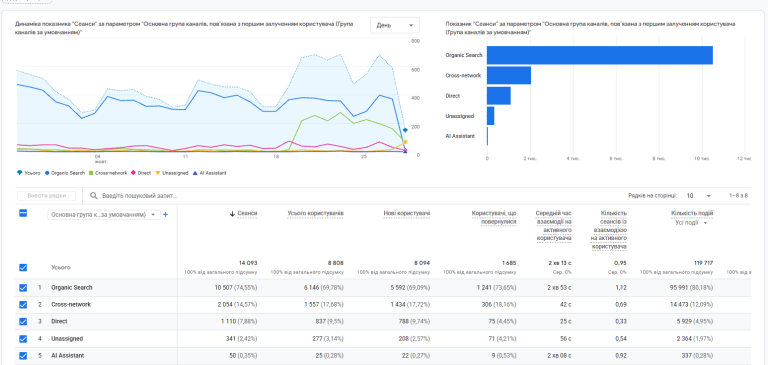Click the Organic Search bar in bar chart

click(600, 55)
